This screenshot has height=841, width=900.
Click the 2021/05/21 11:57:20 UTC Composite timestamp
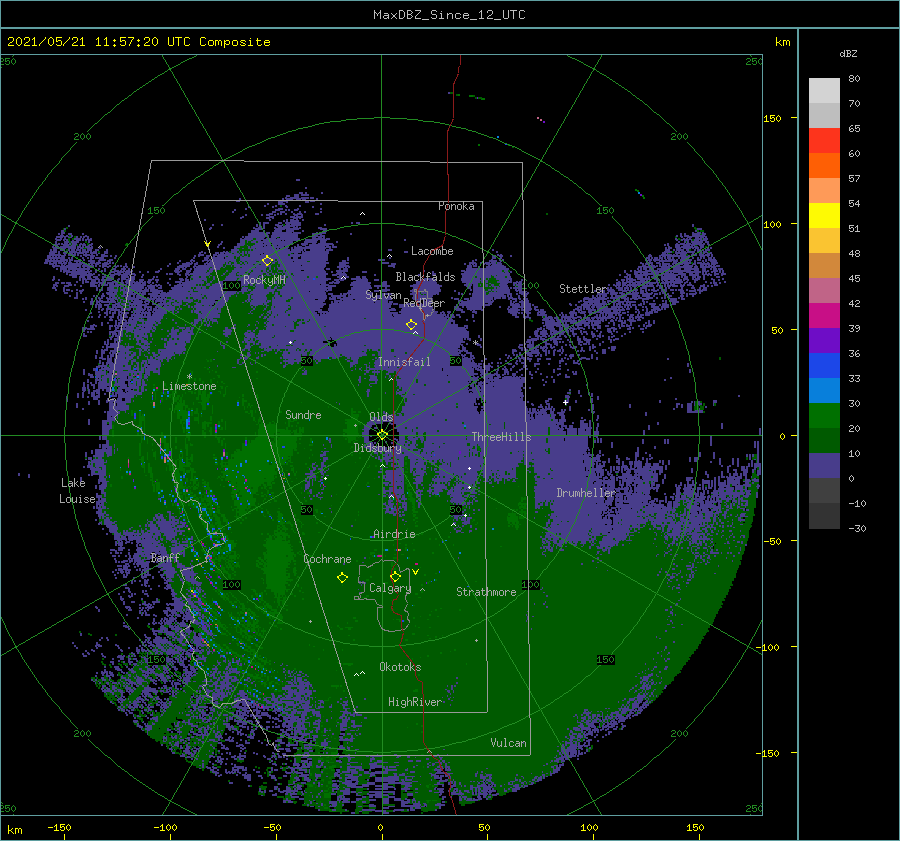tap(138, 42)
